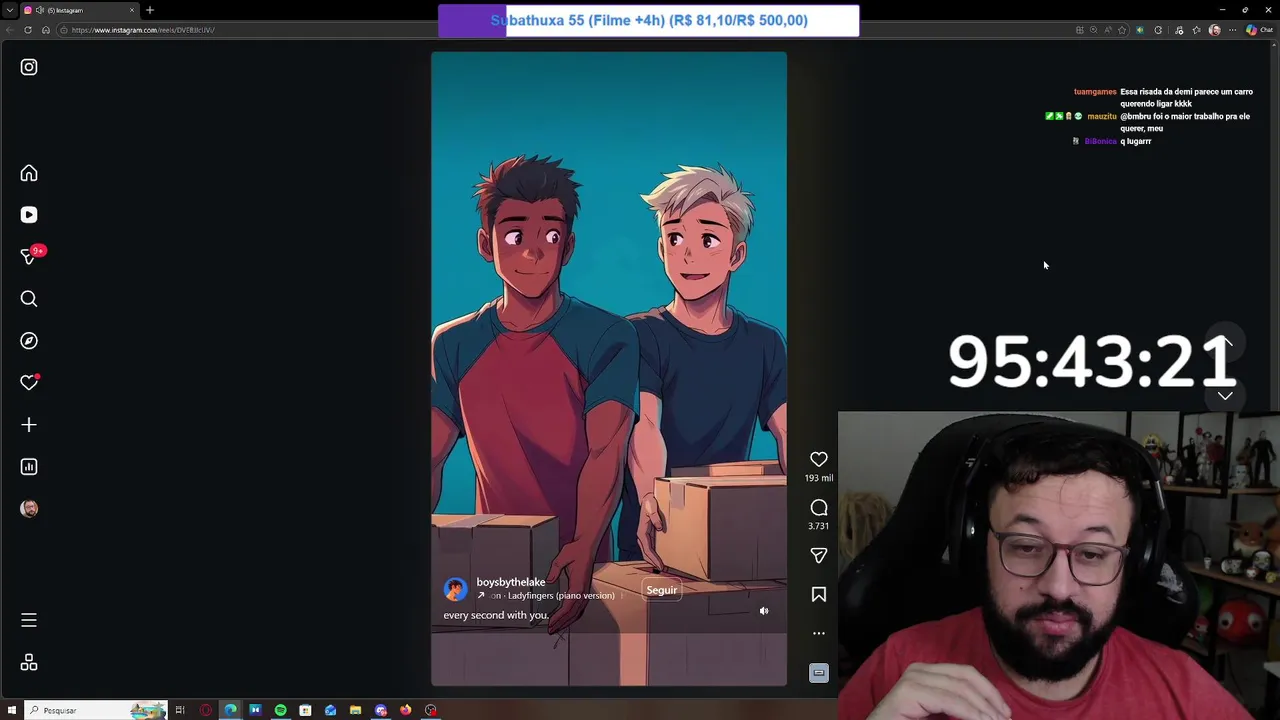Go to previous reel with up chevron
Screen dimensions: 1280x720
point(1225,342)
